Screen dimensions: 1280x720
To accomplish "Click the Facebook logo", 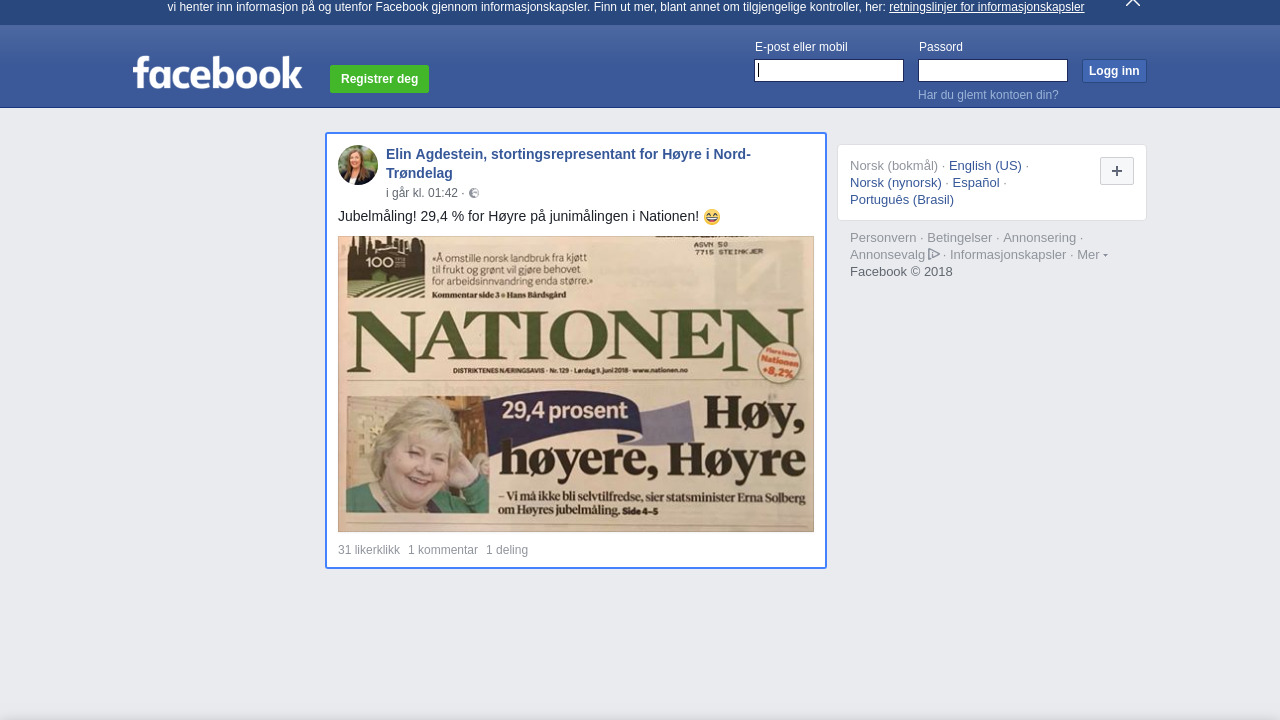I will coord(217,73).
